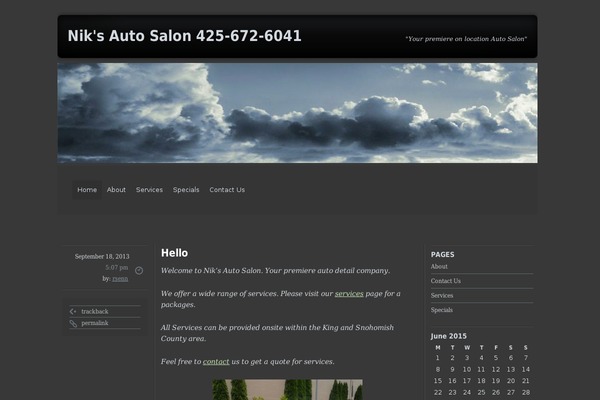Follow the contact link in the post

point(216,362)
